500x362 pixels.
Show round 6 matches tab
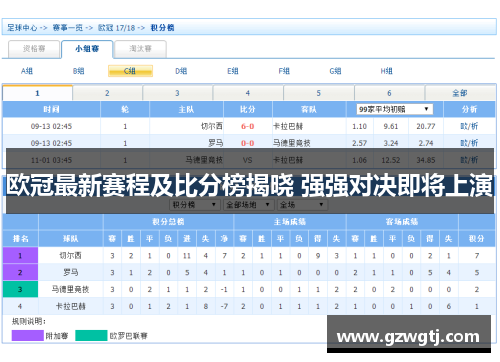pyautogui.click(x=389, y=93)
